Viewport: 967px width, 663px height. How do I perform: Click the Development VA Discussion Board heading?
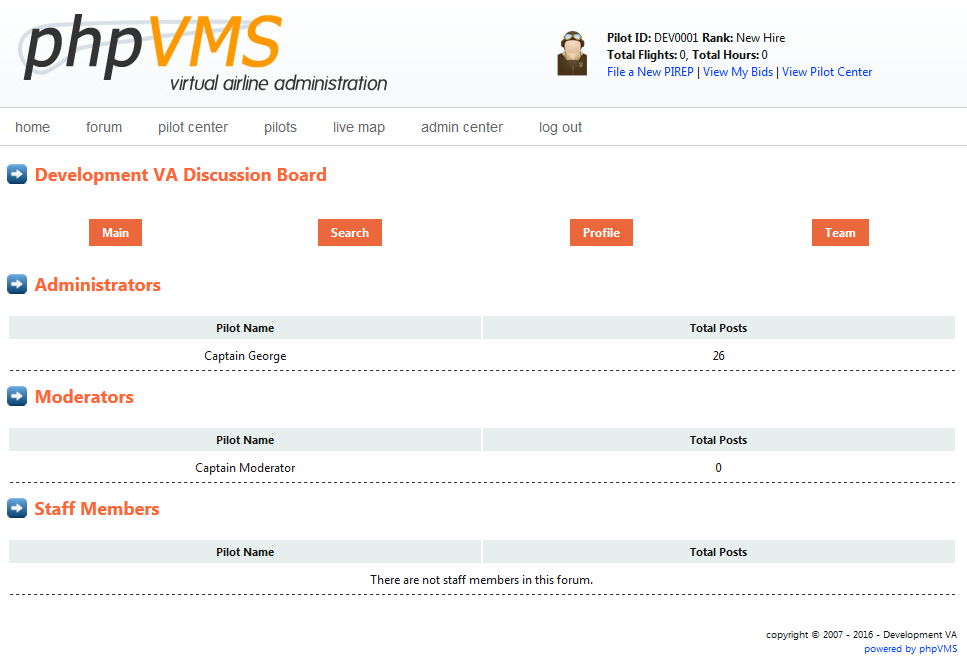click(181, 175)
